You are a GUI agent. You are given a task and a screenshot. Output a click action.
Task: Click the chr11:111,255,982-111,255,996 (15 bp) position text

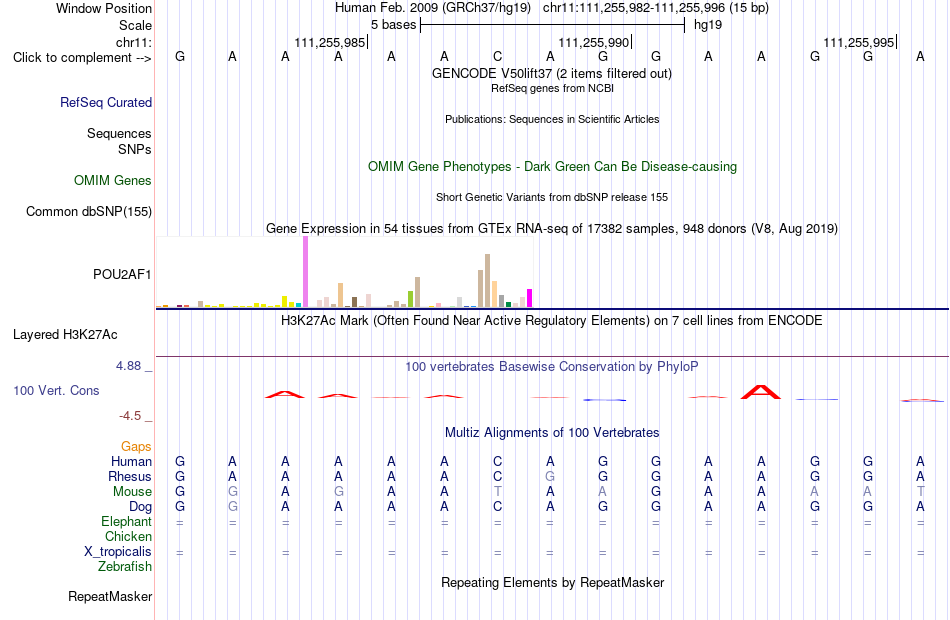pos(656,8)
